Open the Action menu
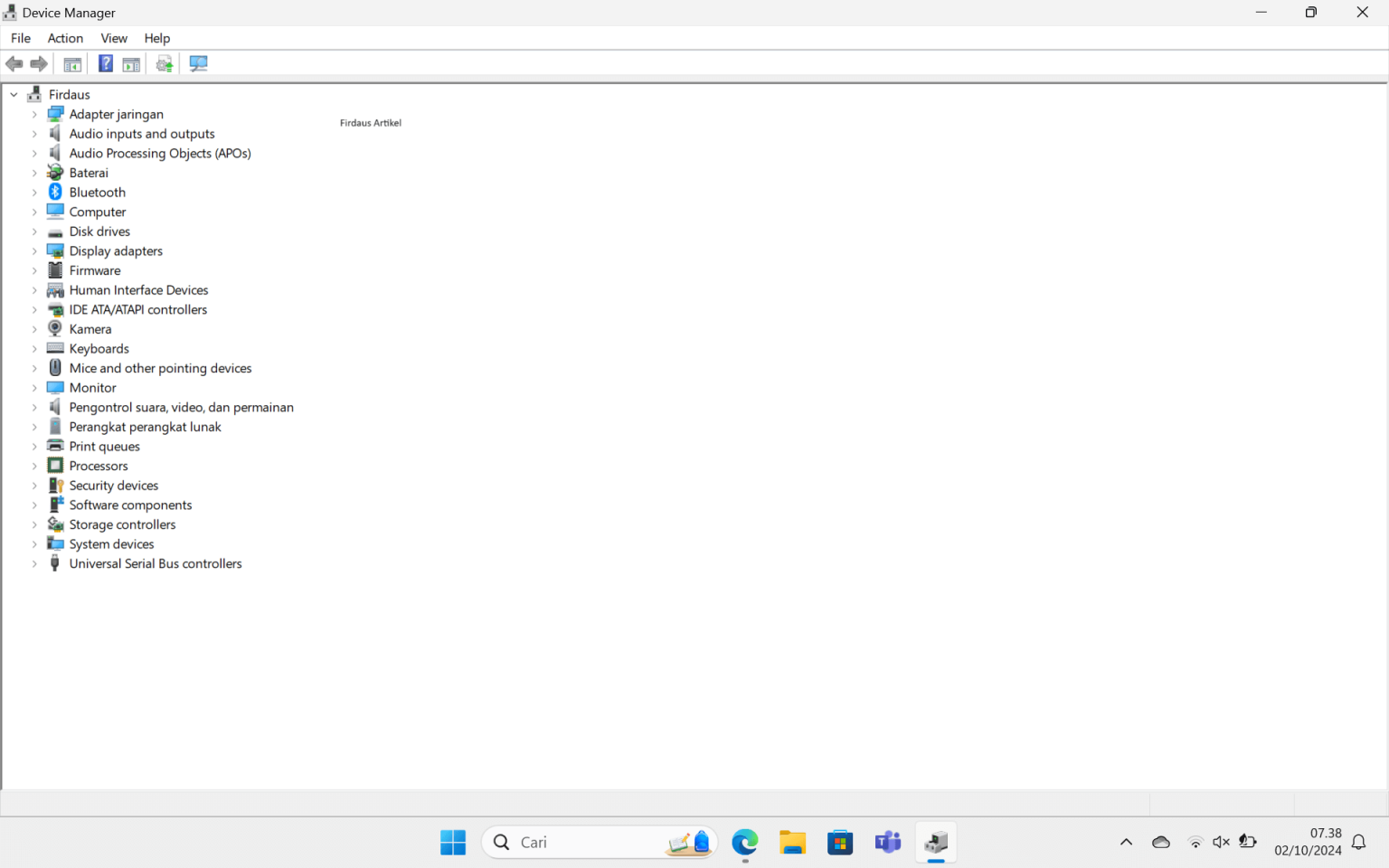Screen dimensions: 1389x868 pos(64,38)
